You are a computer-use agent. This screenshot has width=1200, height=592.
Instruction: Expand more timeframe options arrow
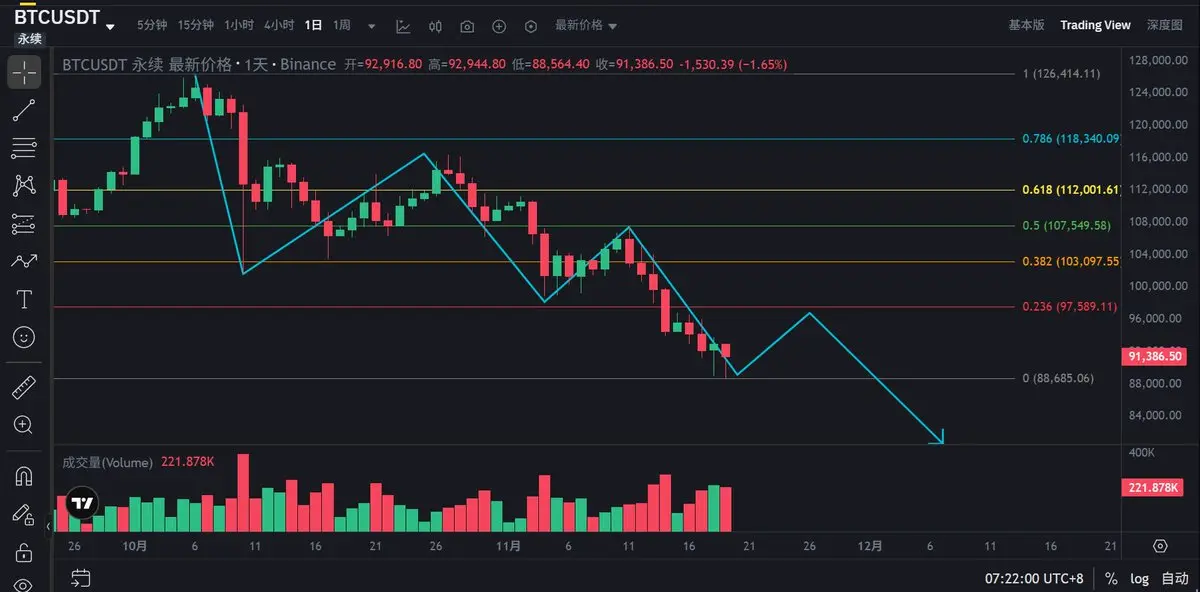(x=372, y=26)
